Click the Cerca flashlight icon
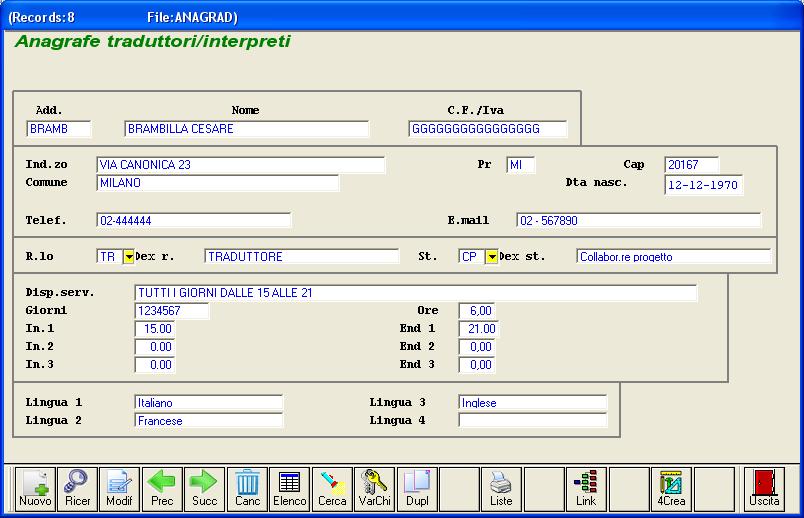804x518 pixels. (x=332, y=489)
